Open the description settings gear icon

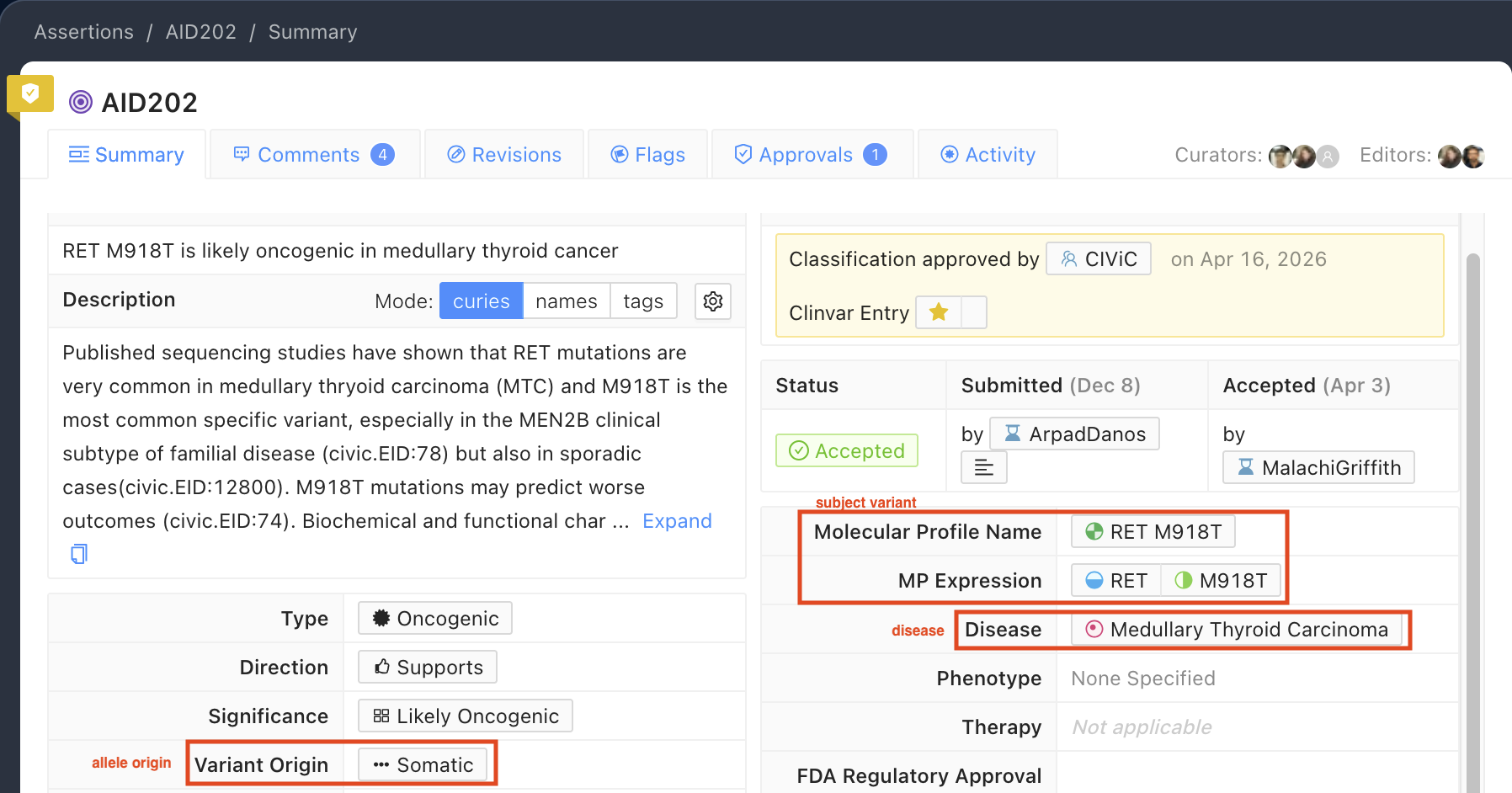(x=713, y=301)
